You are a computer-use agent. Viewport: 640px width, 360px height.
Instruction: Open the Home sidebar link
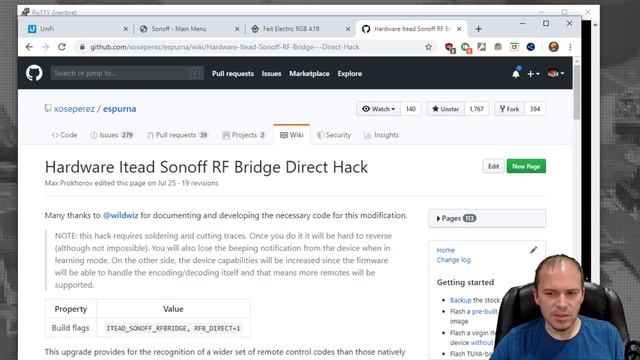coord(446,250)
